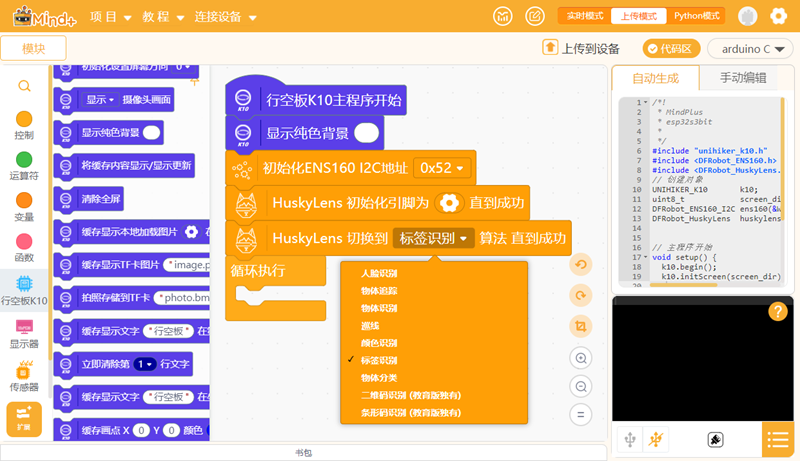Click the pin selector in HuskyLens 初始化 block

(x=449, y=203)
